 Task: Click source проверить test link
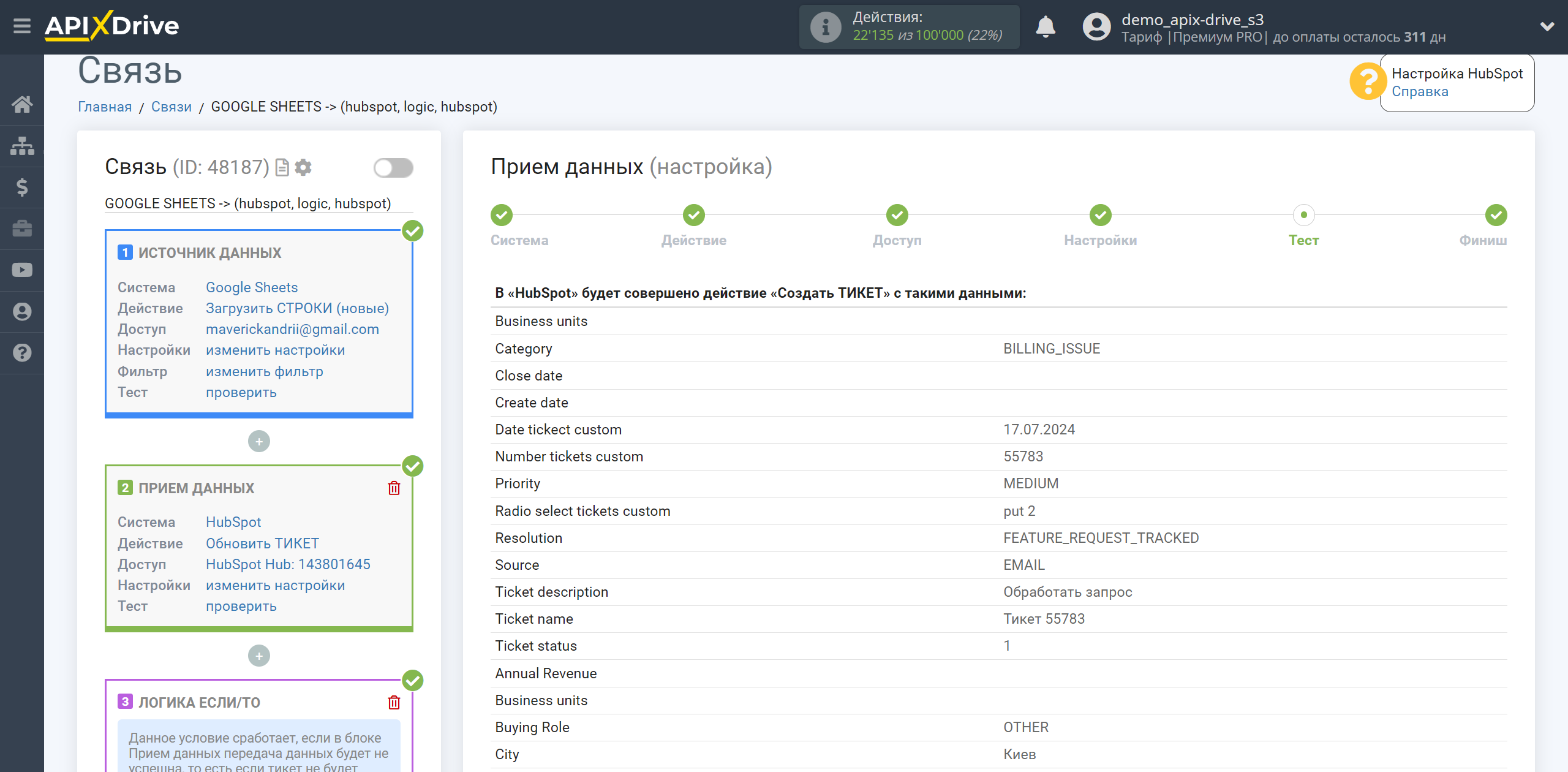click(x=241, y=392)
